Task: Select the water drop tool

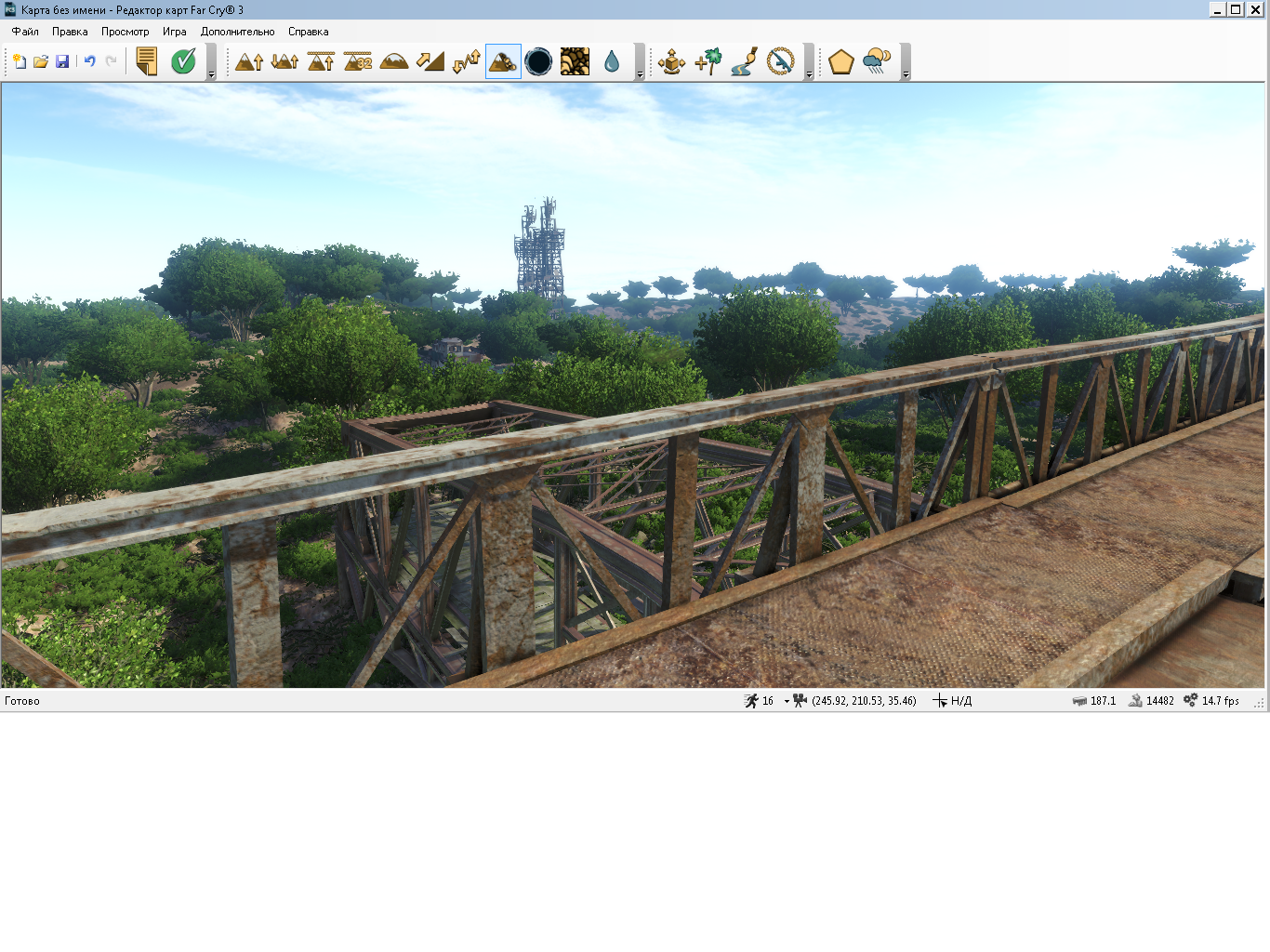Action: [612, 61]
